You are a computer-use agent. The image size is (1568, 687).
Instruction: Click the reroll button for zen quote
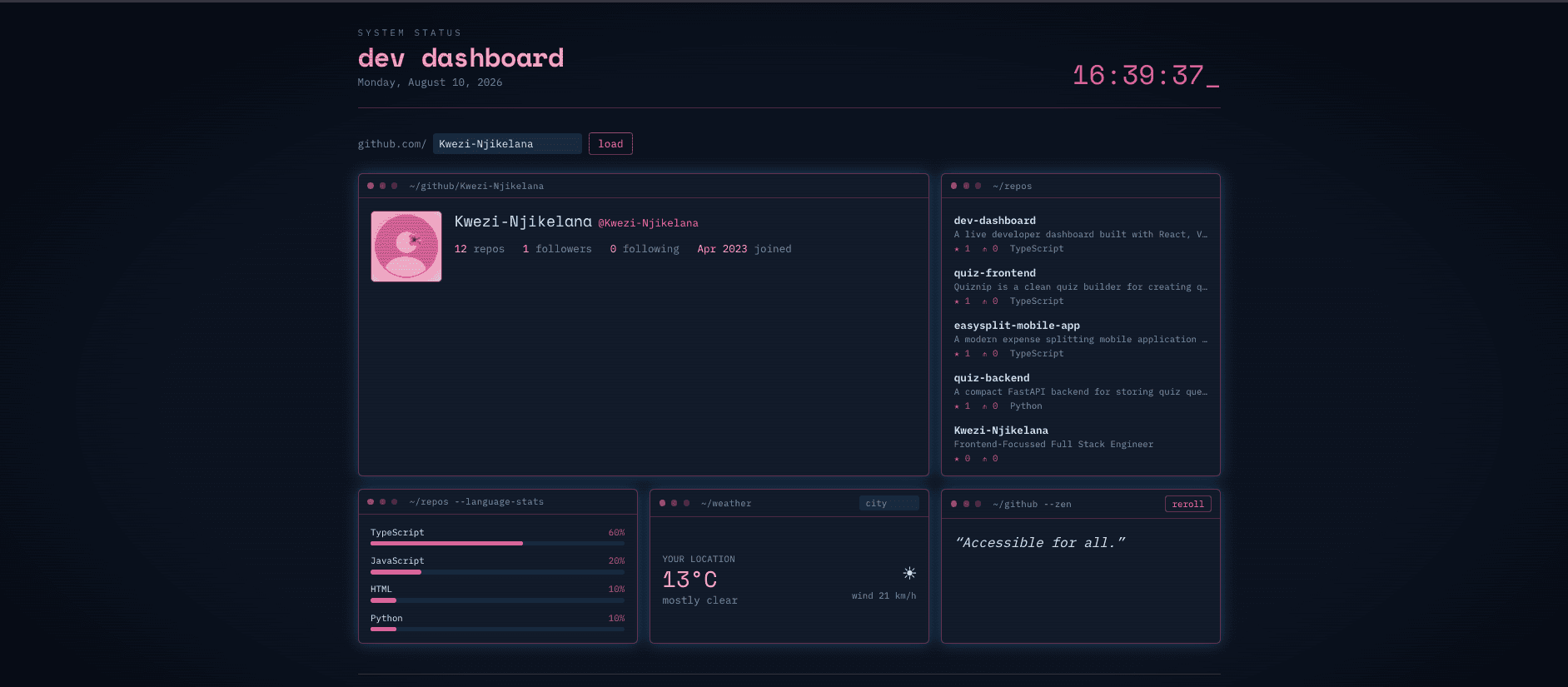tap(1187, 504)
